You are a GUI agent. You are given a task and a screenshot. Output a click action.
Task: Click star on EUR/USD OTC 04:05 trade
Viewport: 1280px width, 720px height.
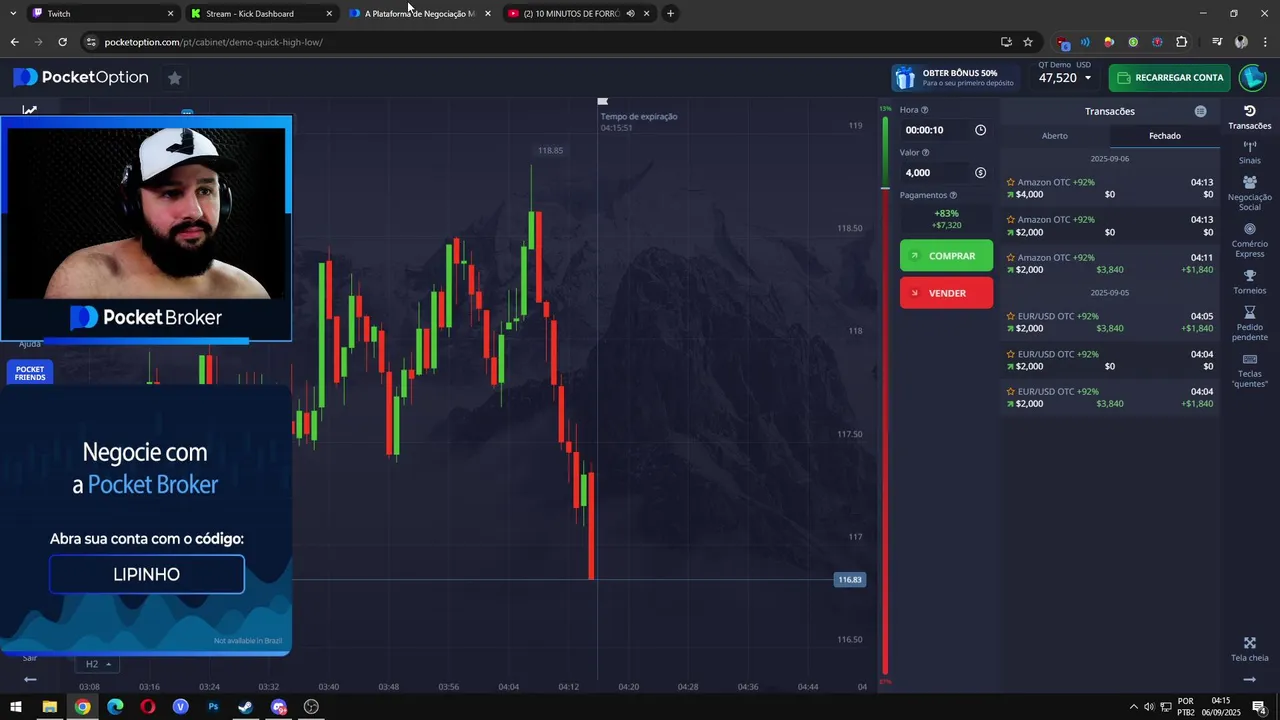1010,316
